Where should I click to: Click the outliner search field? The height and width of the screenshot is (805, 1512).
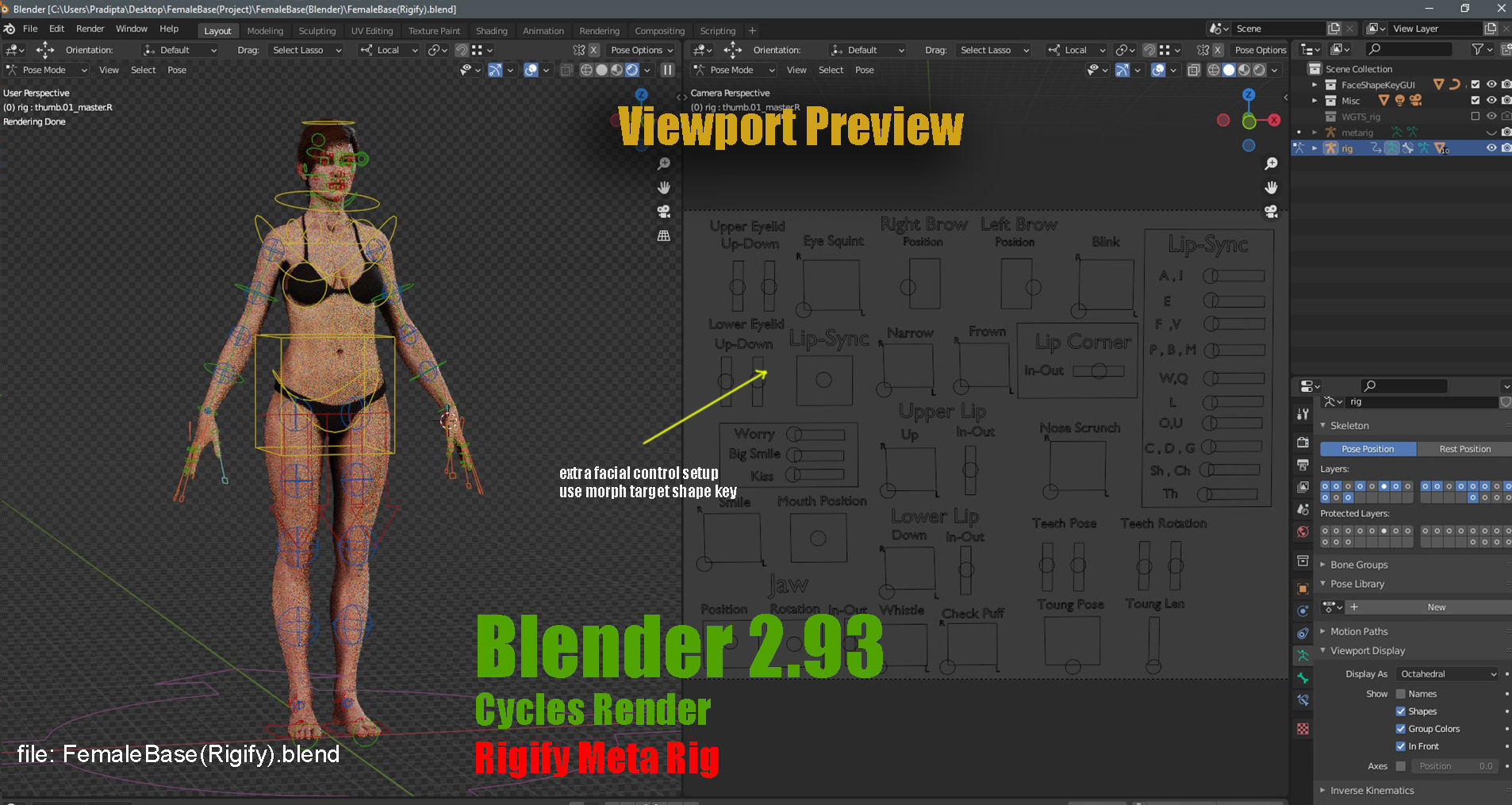(1410, 49)
